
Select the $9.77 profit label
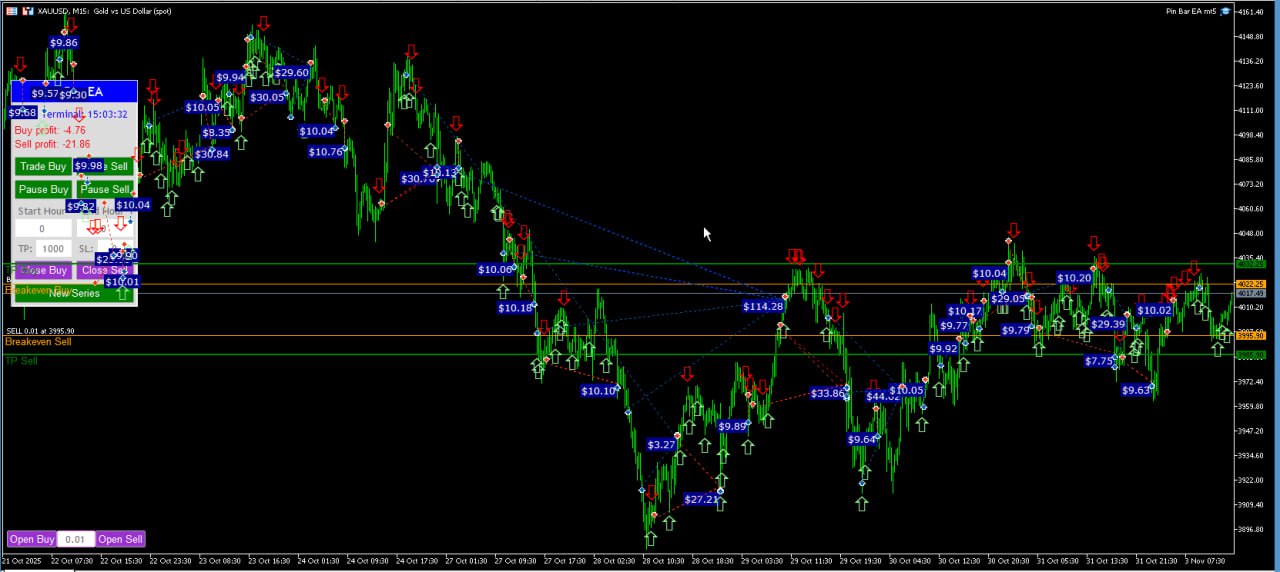tap(955, 325)
